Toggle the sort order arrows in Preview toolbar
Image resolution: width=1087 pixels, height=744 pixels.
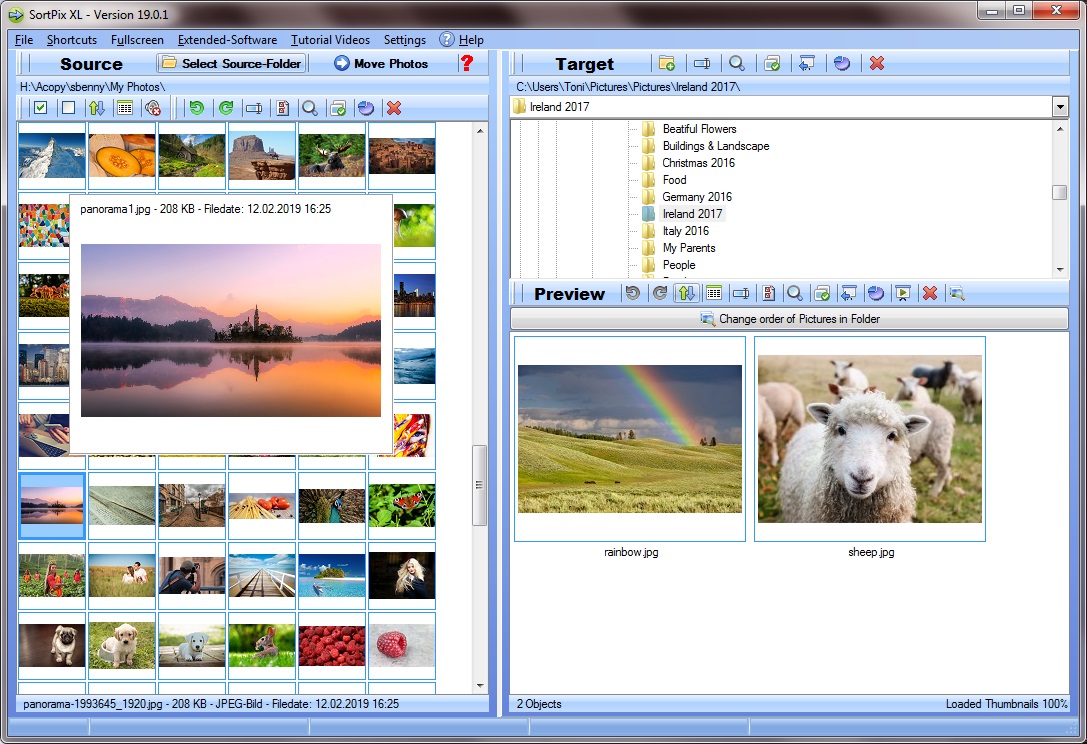(x=688, y=293)
